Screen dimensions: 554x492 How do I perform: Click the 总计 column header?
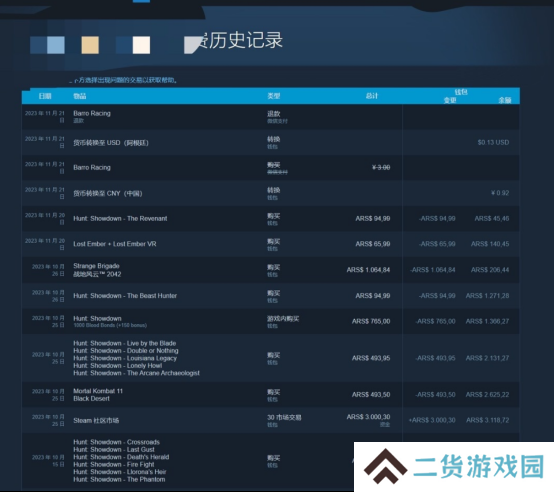pyautogui.click(x=372, y=96)
